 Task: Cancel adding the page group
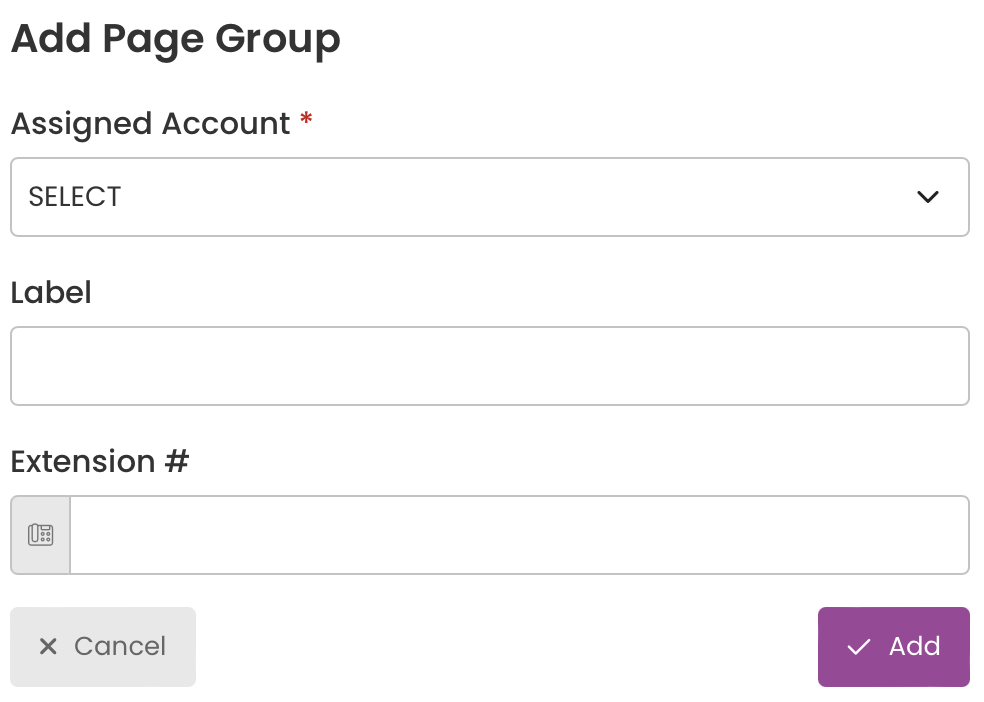[x=103, y=647]
